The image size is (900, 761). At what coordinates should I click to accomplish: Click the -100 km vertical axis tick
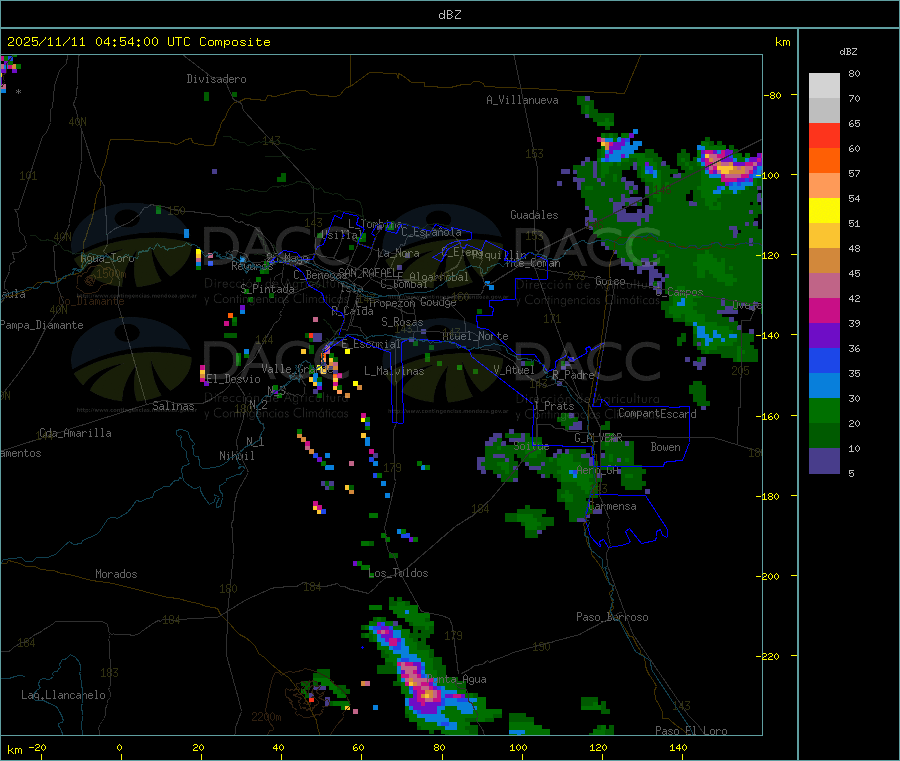tap(771, 175)
